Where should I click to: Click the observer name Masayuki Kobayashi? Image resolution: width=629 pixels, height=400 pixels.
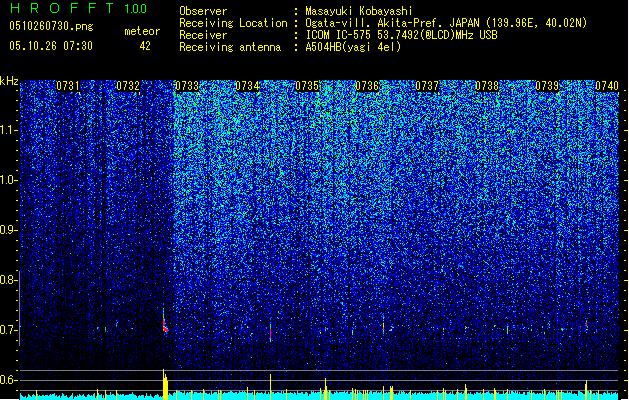pyautogui.click(x=359, y=11)
